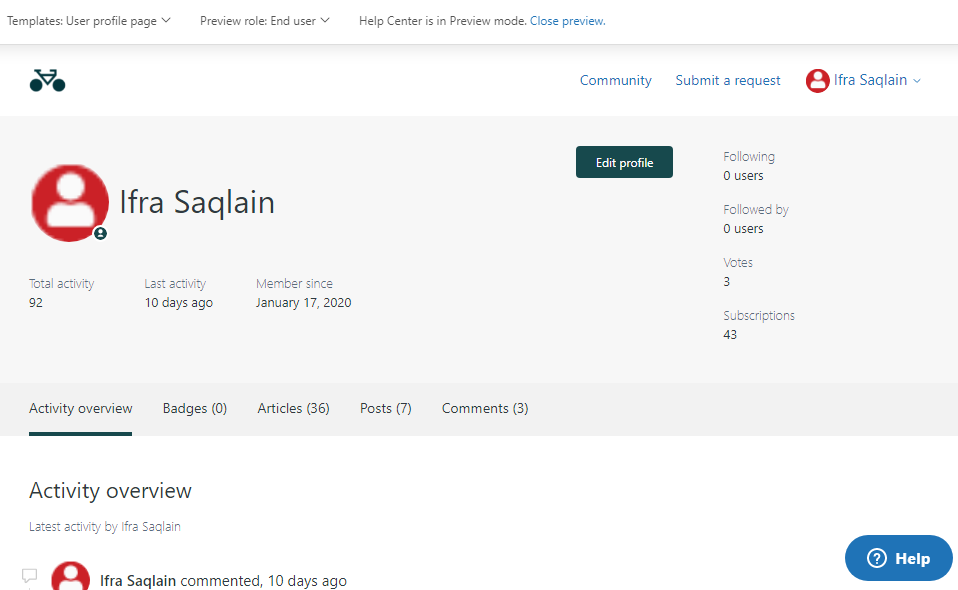
Task: Click the header user avatar icon
Action: [817, 81]
